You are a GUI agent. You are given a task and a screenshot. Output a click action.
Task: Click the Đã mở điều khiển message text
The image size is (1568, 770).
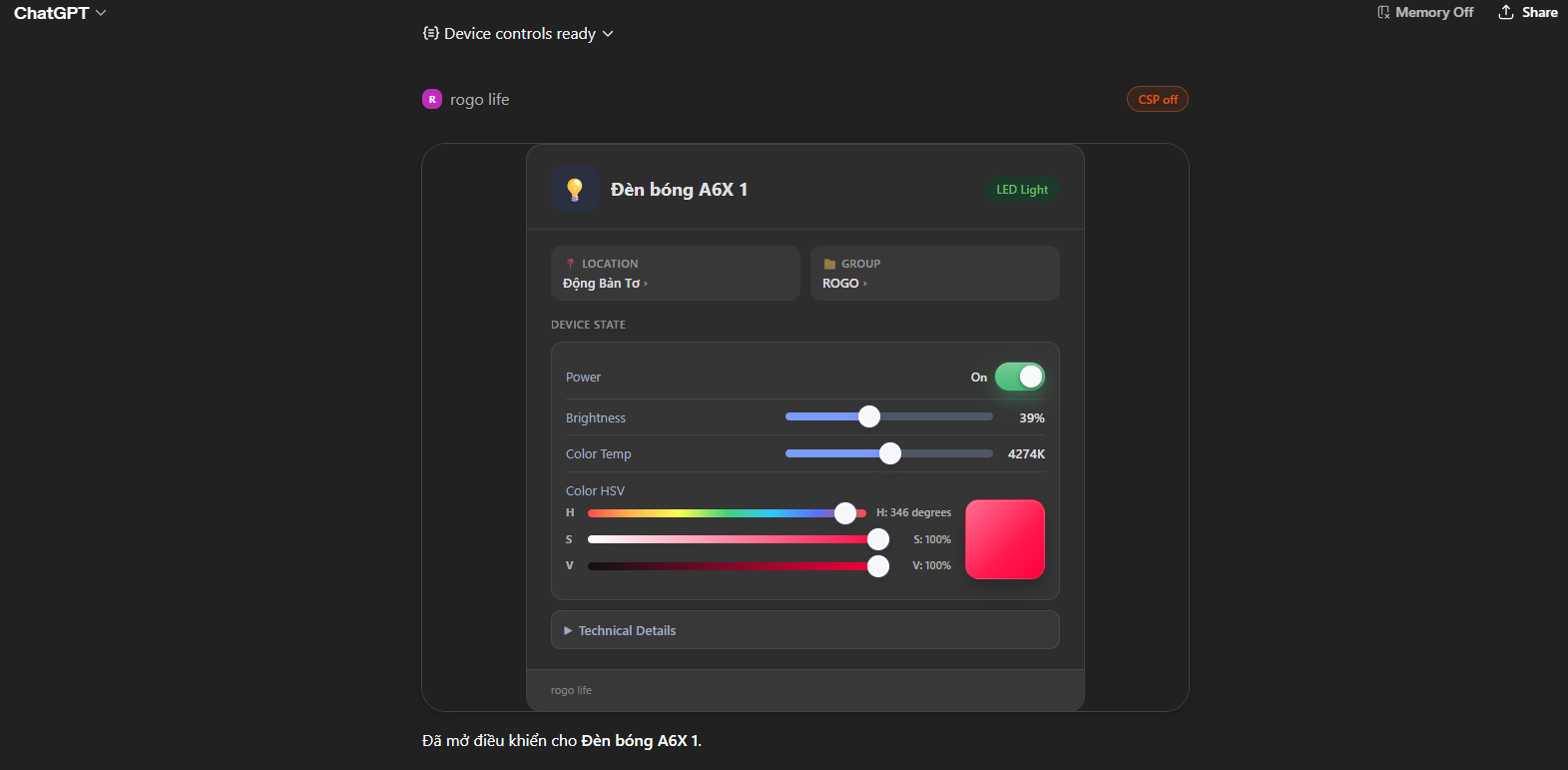tap(562, 741)
